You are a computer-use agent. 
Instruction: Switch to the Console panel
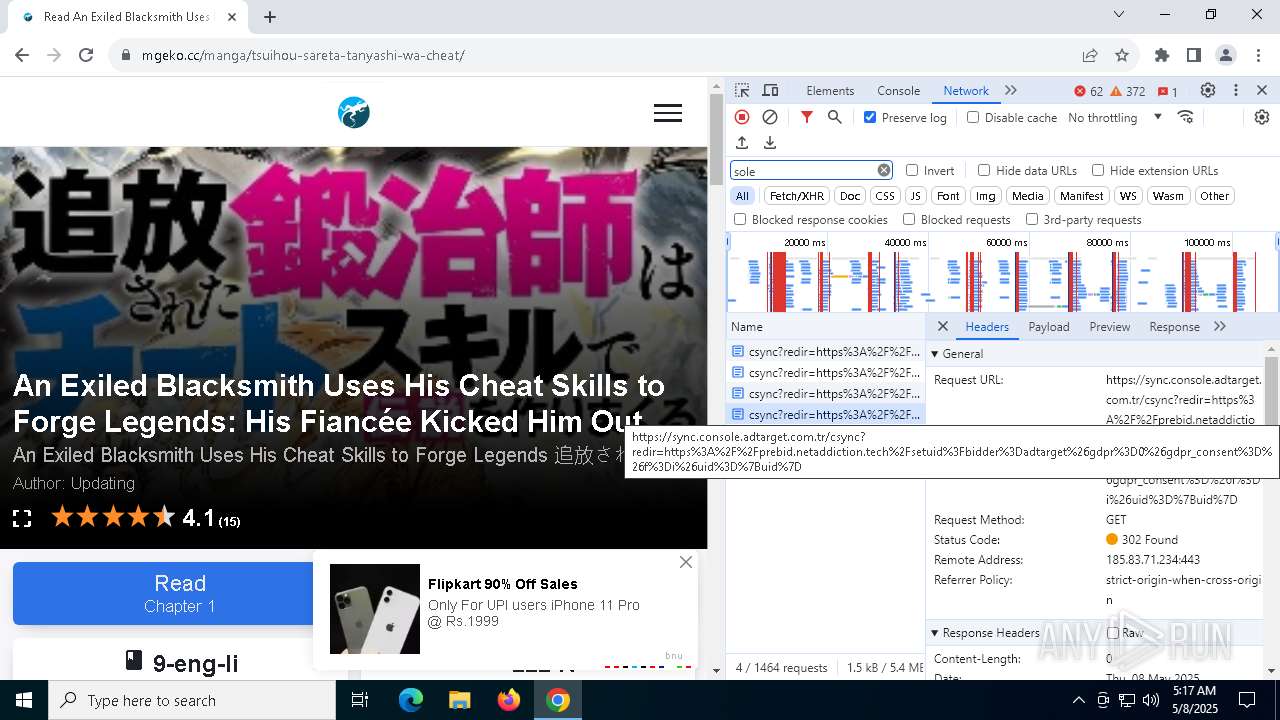coord(898,90)
